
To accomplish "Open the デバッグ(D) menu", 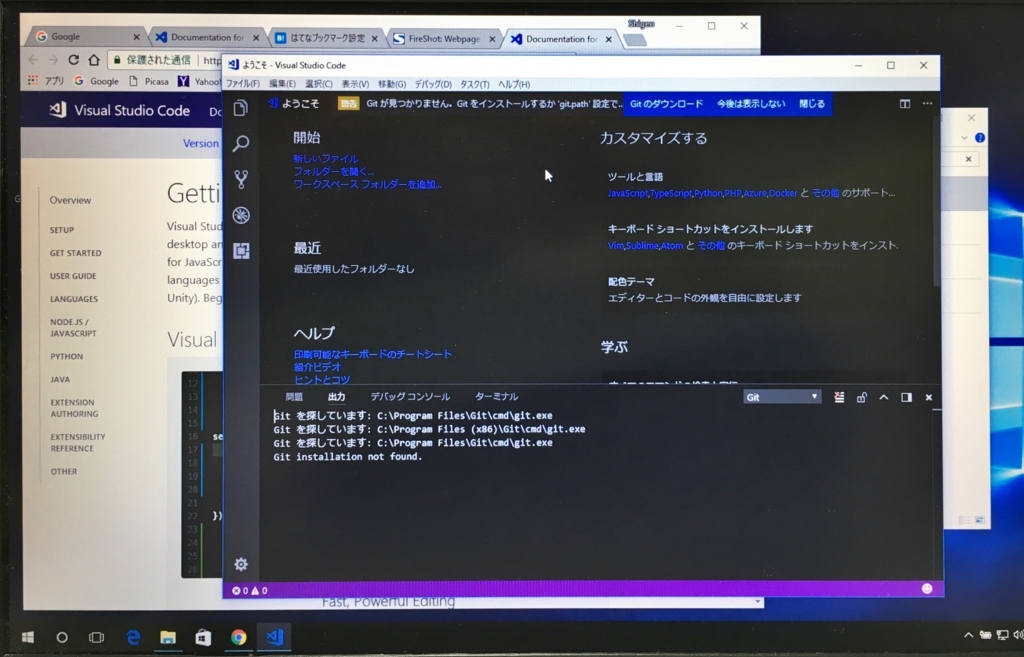I will [x=433, y=84].
